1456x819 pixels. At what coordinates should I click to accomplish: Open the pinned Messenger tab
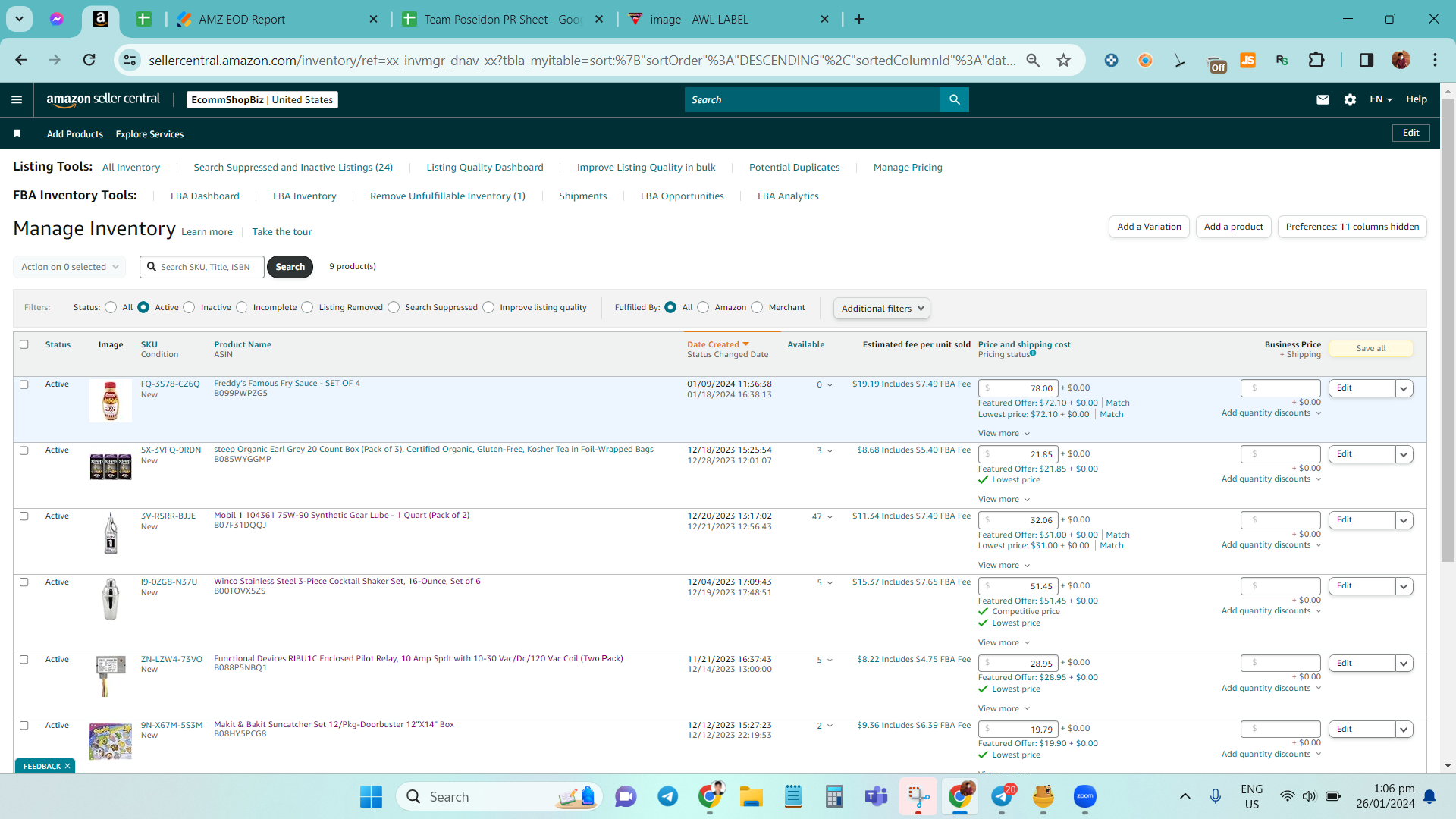(x=57, y=19)
